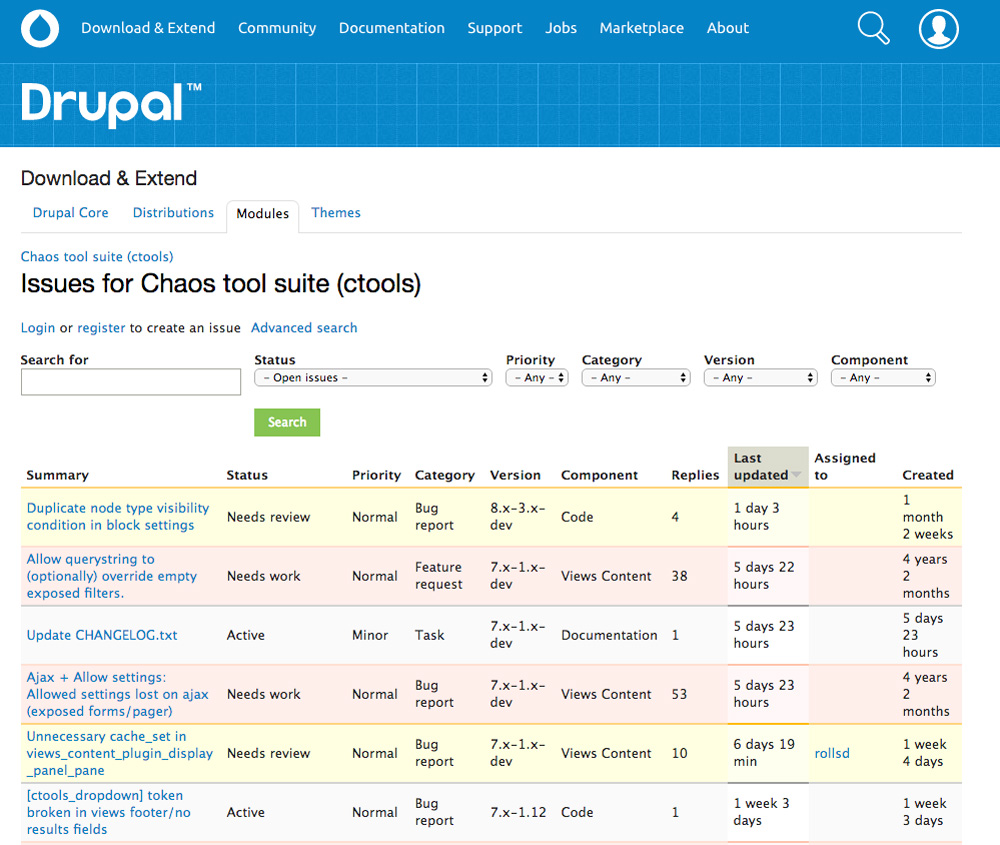Open Download & Extend in top navigation
Screen dimensions: 1000x845
click(x=148, y=28)
